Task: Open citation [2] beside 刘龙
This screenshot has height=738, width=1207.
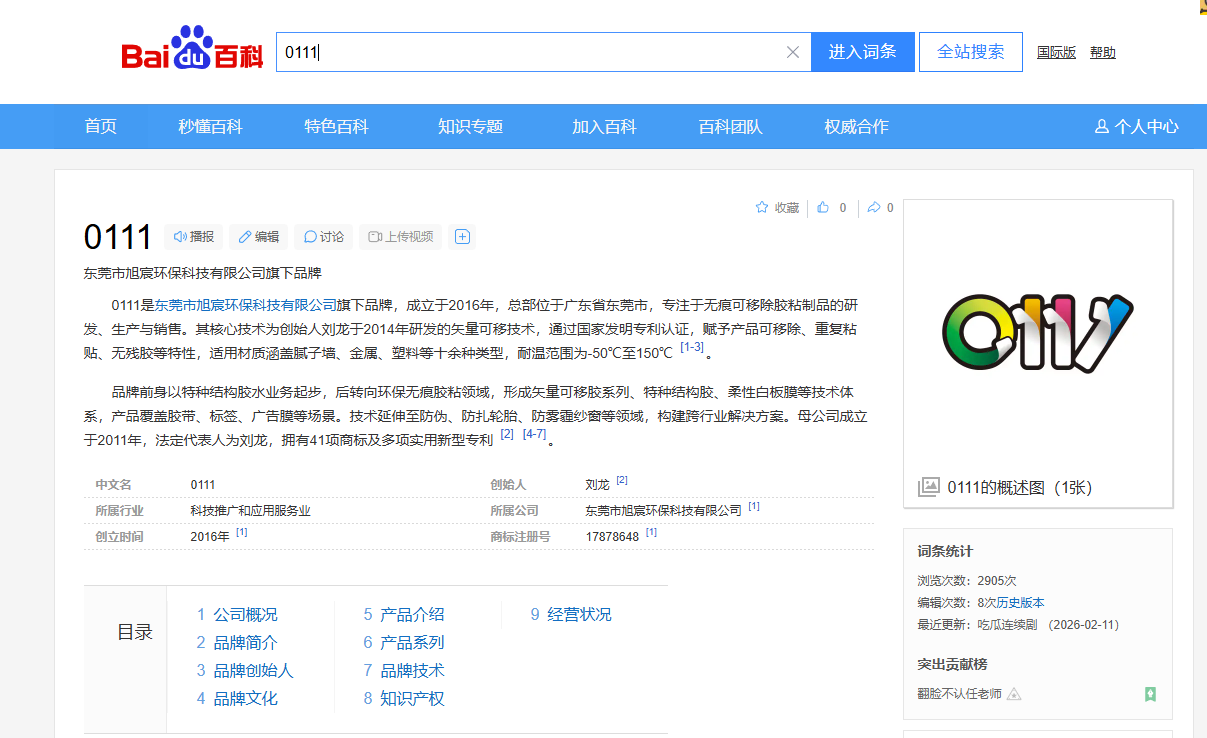Action: [622, 479]
